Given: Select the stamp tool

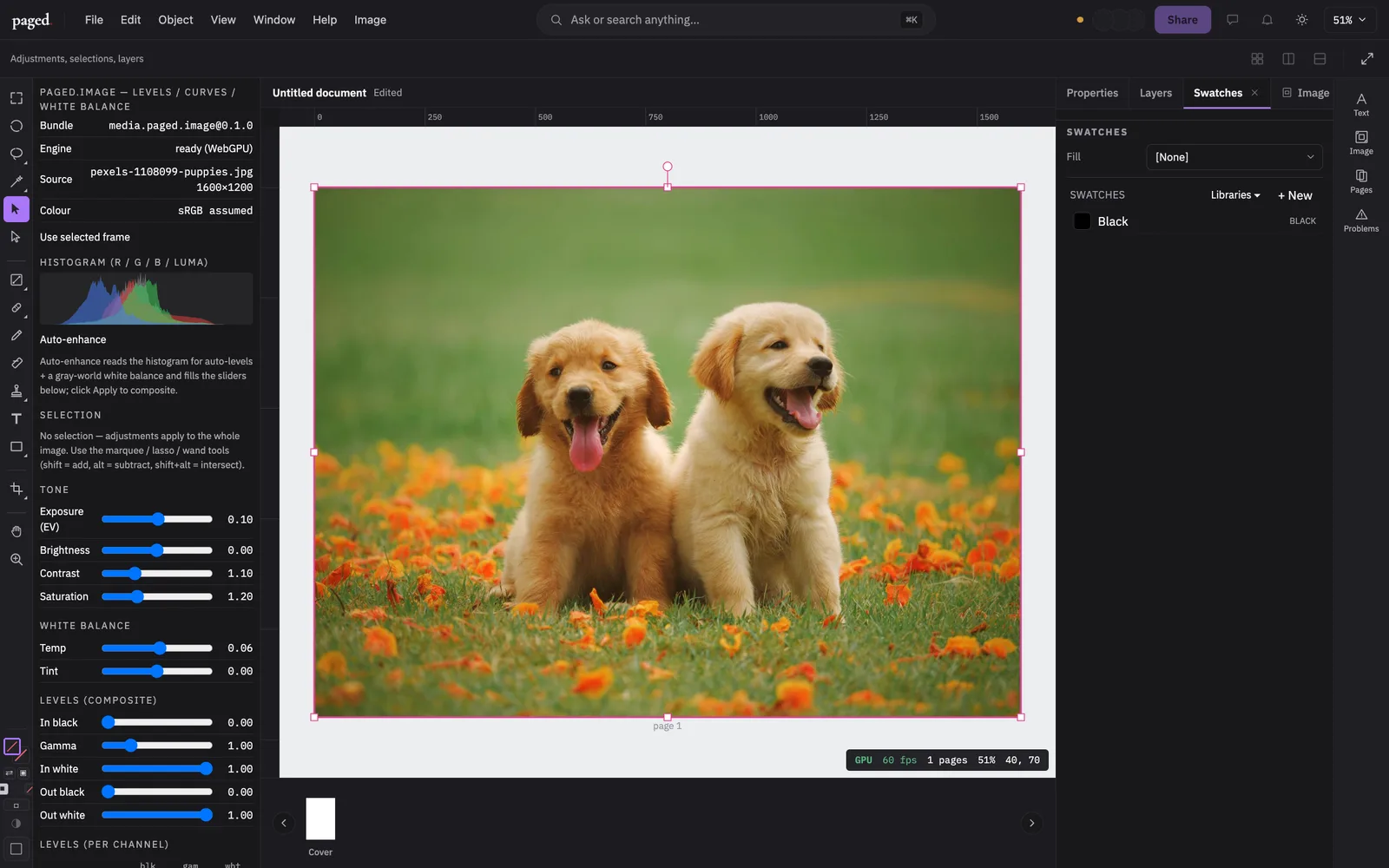Looking at the screenshot, I should [16, 391].
